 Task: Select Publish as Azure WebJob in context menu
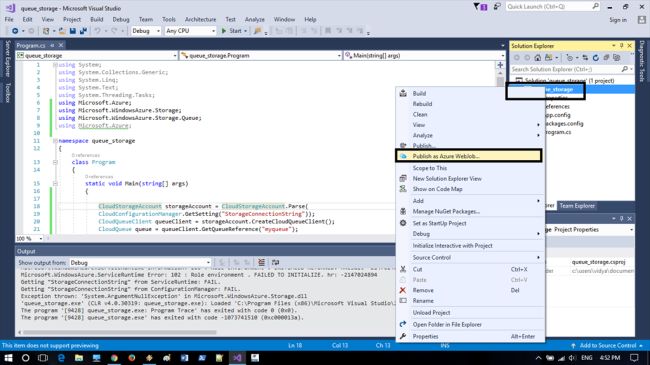point(469,156)
